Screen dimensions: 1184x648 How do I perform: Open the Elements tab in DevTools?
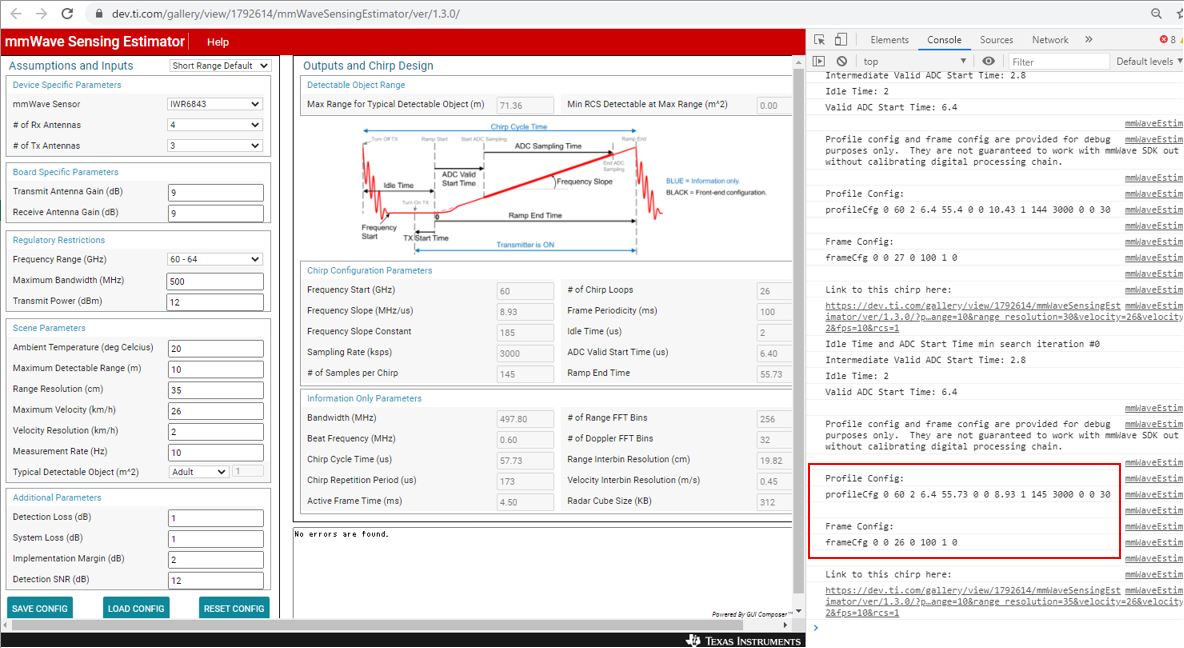tap(890, 40)
